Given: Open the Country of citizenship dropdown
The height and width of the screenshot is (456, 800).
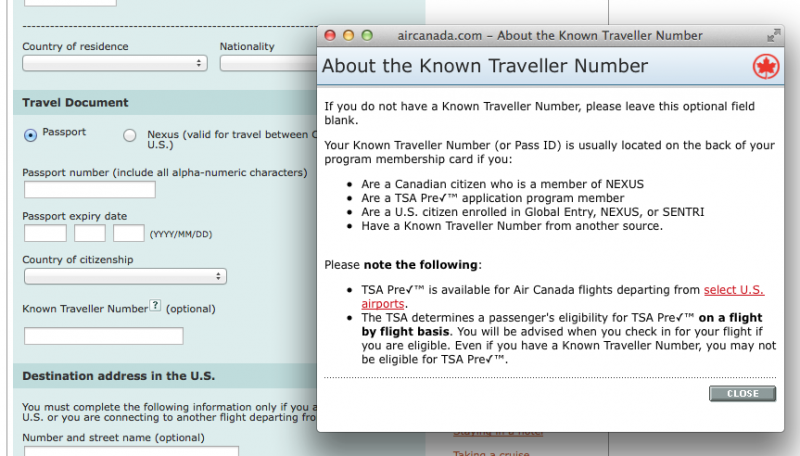Looking at the screenshot, I should pyautogui.click(x=125, y=276).
